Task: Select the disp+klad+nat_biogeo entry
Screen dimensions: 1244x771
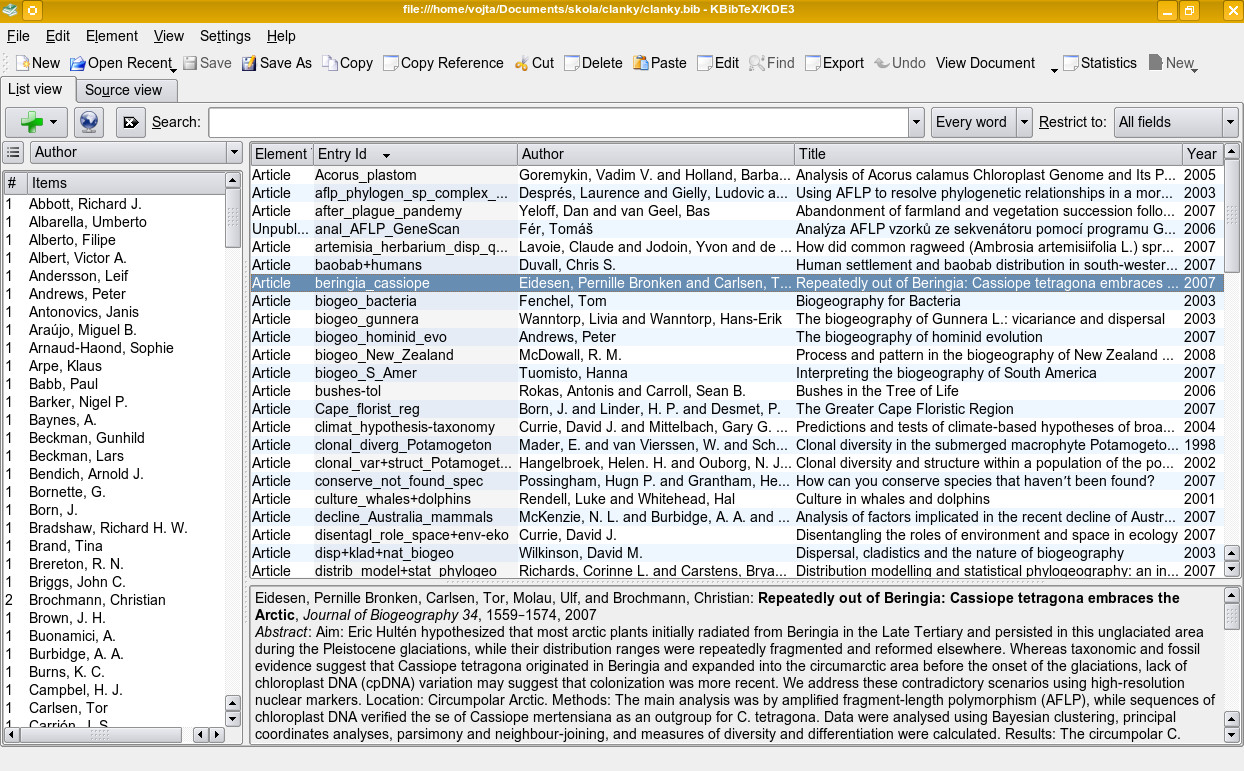Action: click(736, 553)
